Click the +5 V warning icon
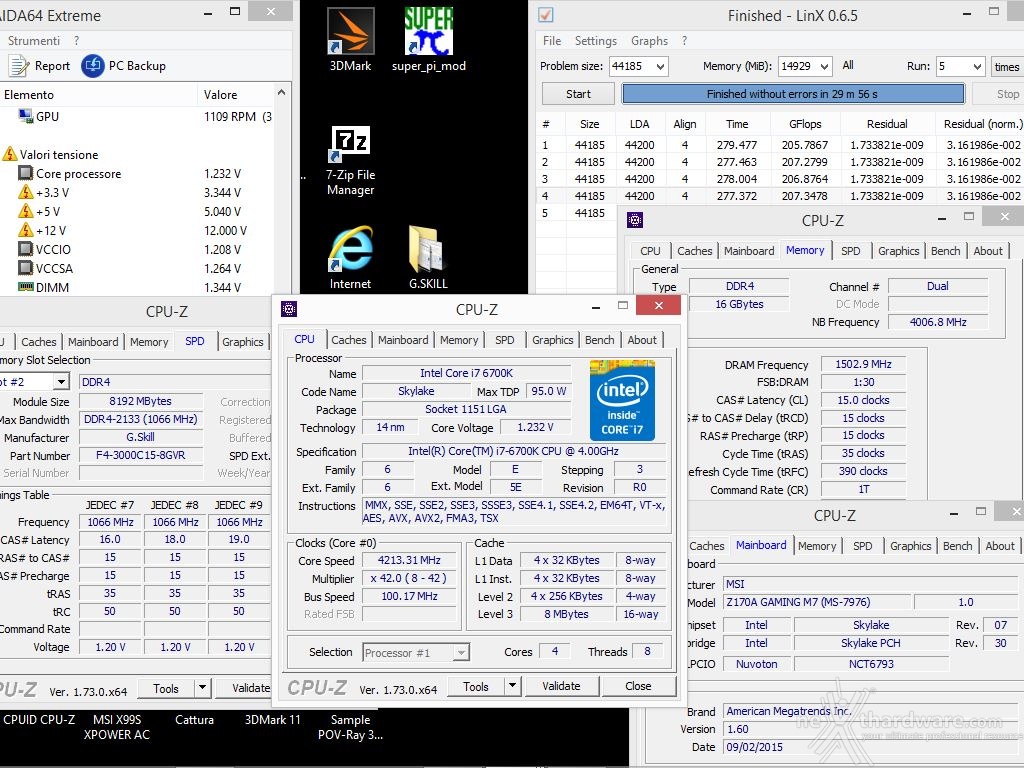1024x768 pixels. 25,211
